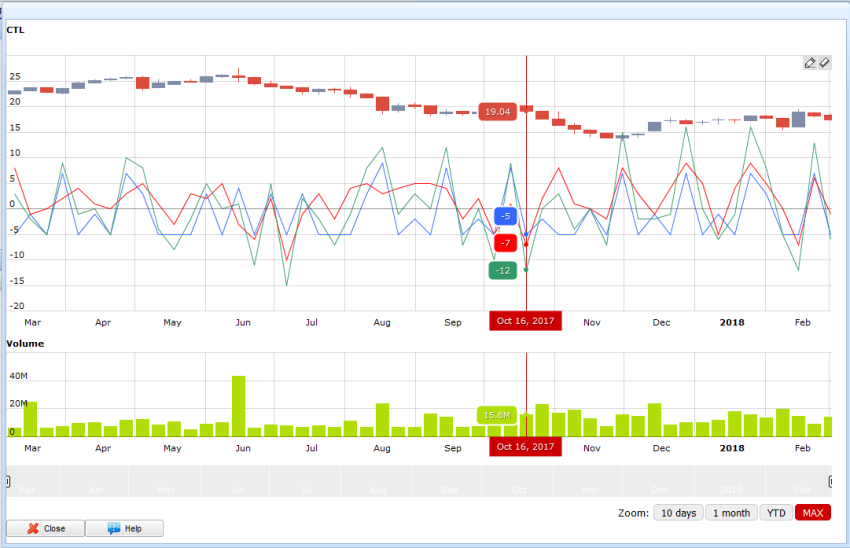Click the chart scrollbar selection area

[420, 481]
